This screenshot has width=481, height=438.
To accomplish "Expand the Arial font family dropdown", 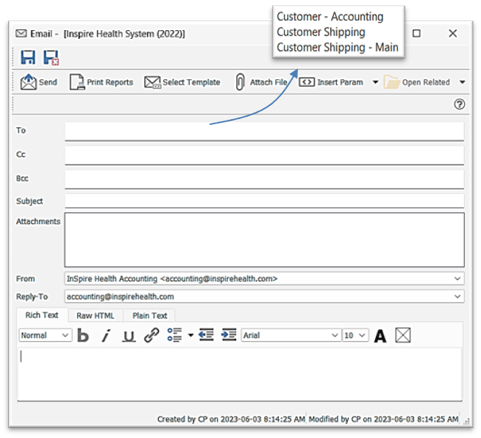I will point(334,335).
